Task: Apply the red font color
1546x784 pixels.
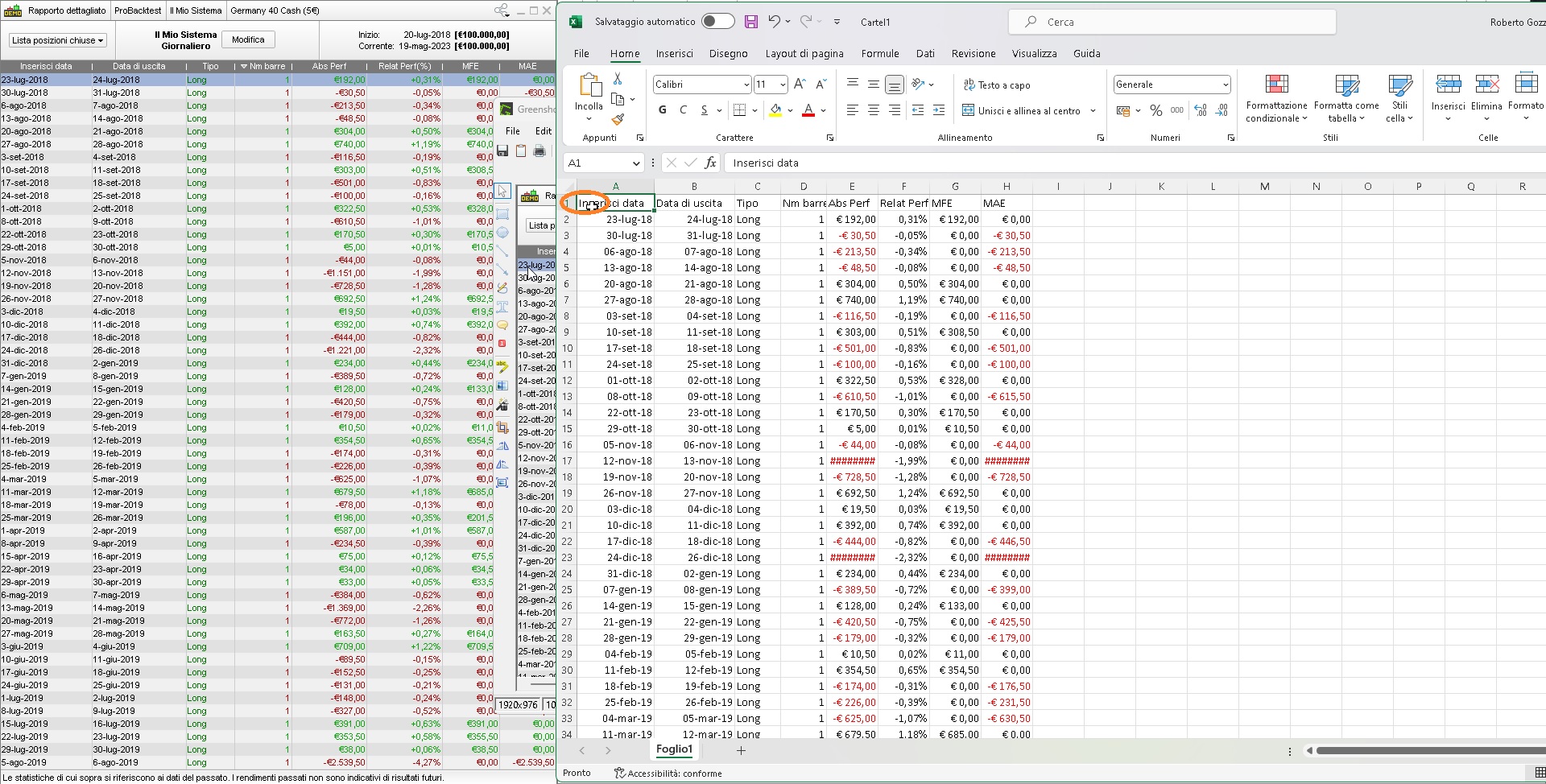Action: (x=808, y=110)
